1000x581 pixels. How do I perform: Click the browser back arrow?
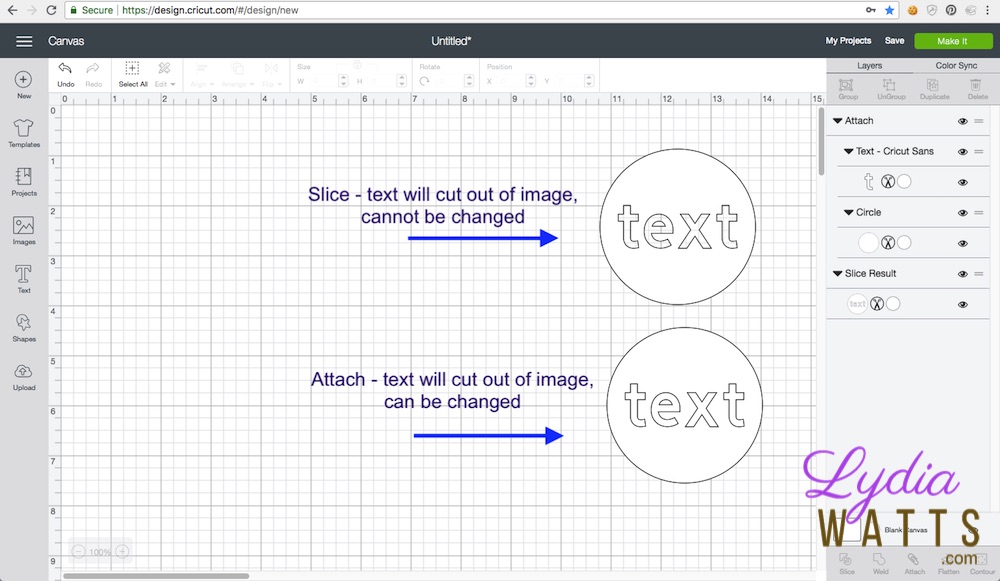pyautogui.click(x=12, y=10)
